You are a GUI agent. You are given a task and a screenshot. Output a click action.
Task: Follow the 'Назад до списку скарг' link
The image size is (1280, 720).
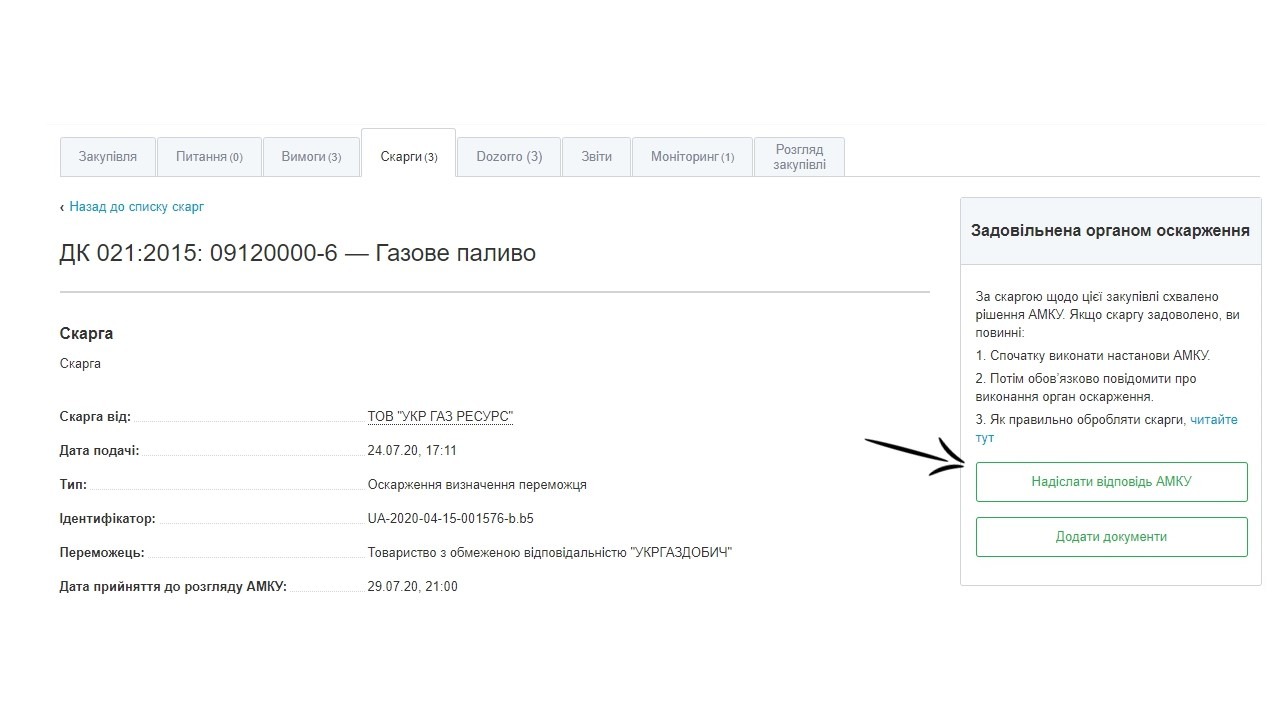click(x=136, y=207)
